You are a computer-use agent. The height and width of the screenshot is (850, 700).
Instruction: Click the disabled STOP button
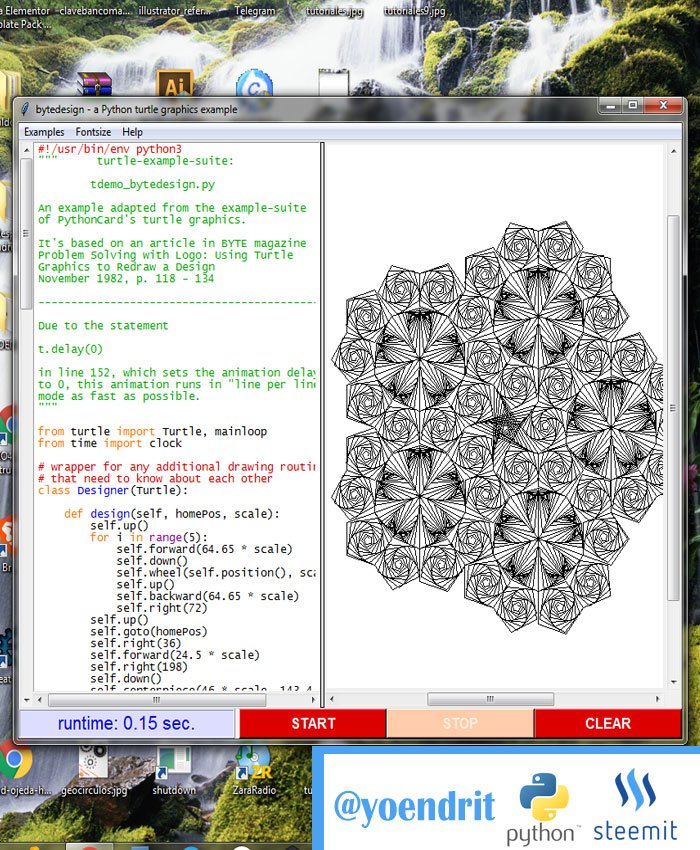tap(460, 723)
